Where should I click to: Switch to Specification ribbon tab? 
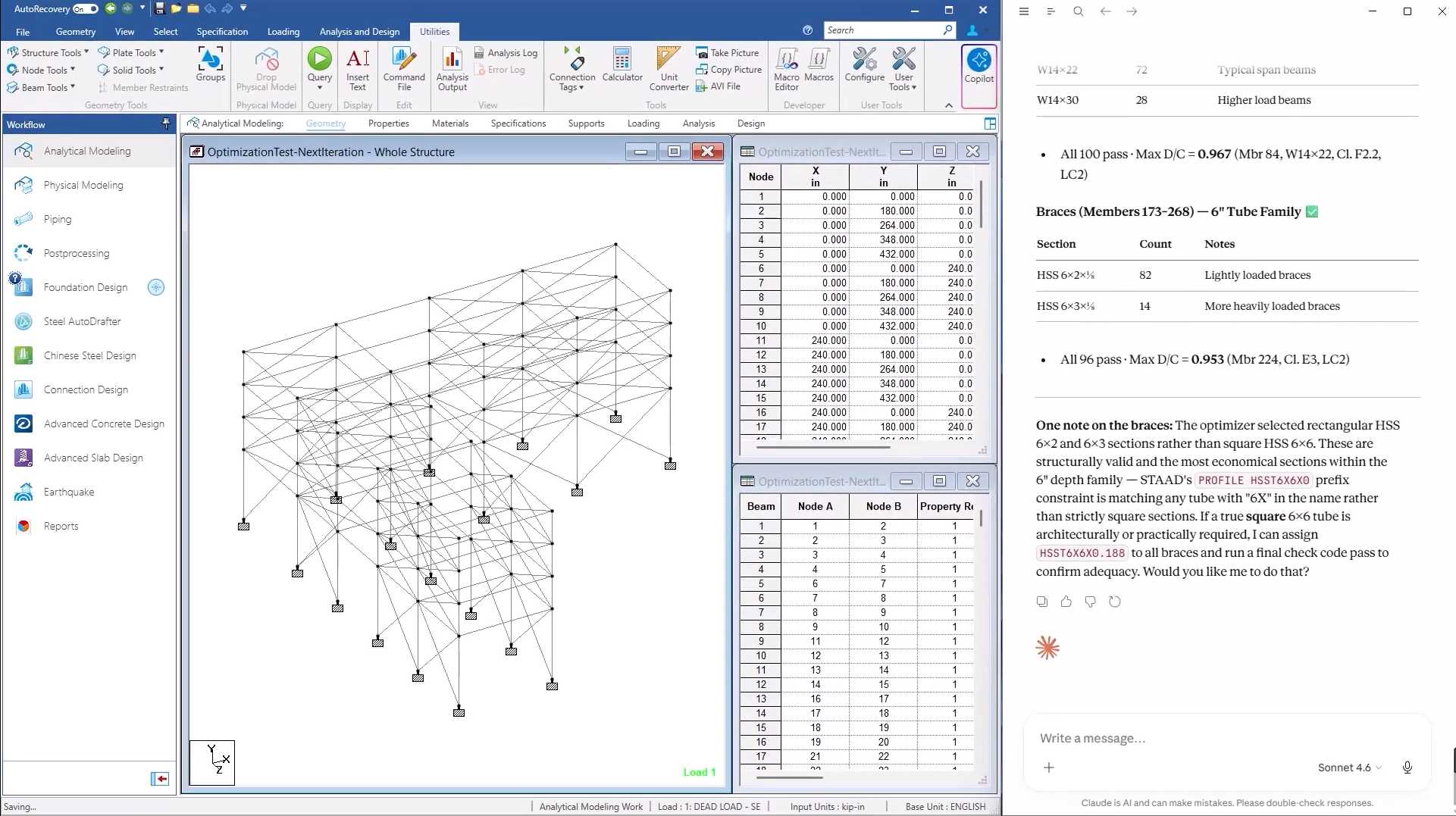pyautogui.click(x=222, y=32)
